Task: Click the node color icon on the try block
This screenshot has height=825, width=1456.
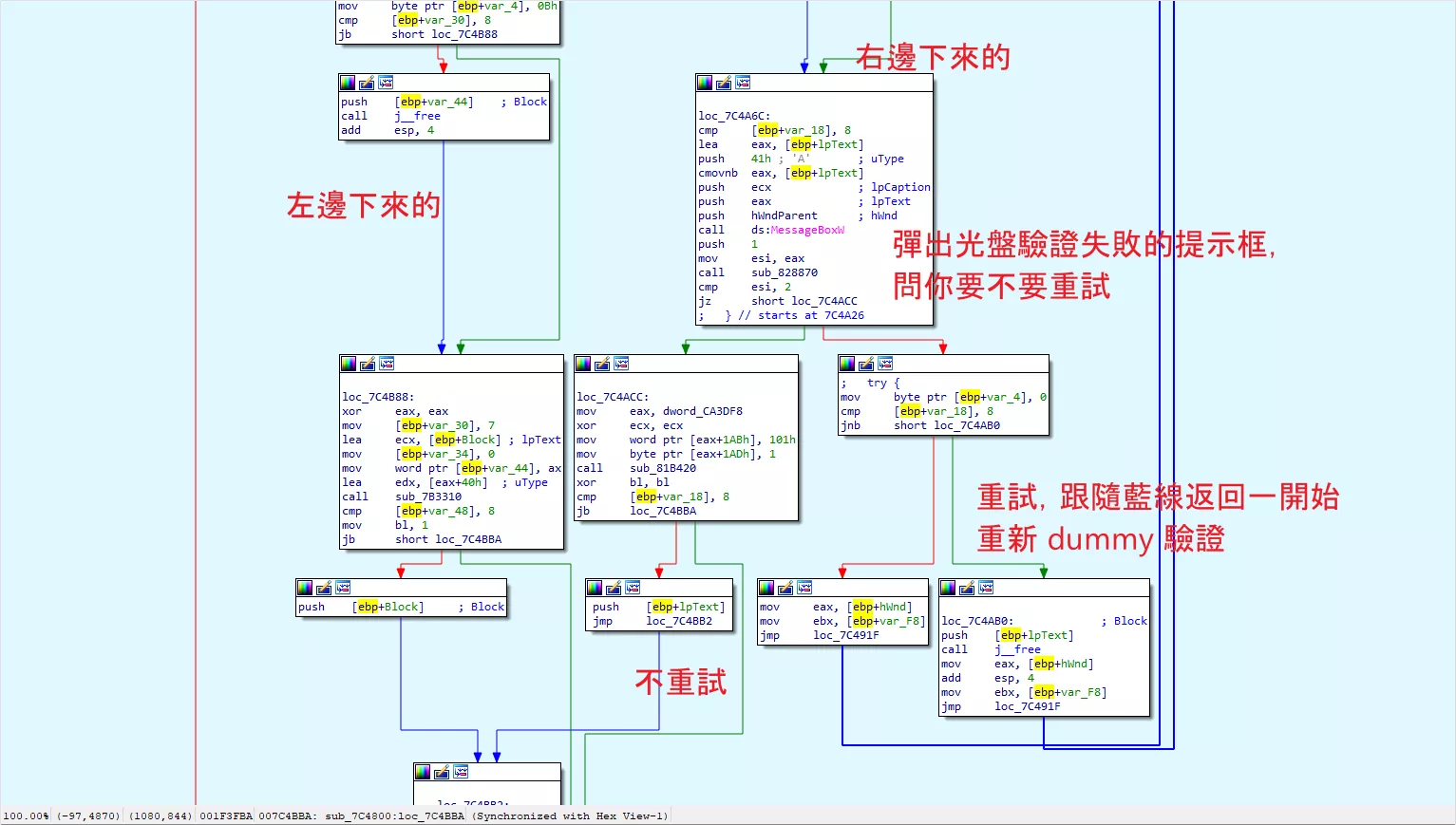Action: coord(847,364)
